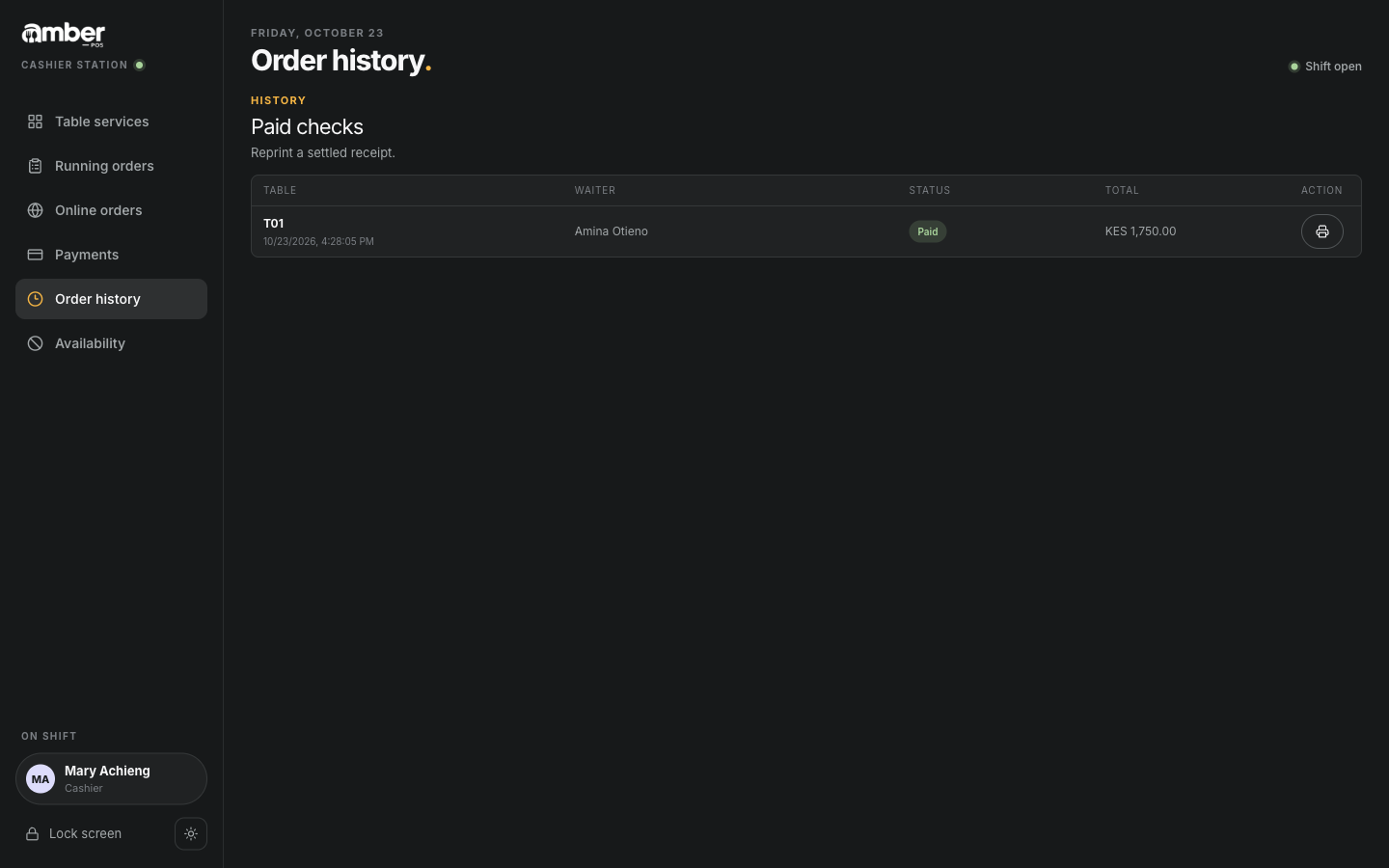1389x868 pixels.
Task: Open Mary Achieng cashier profile
Action: (x=111, y=779)
